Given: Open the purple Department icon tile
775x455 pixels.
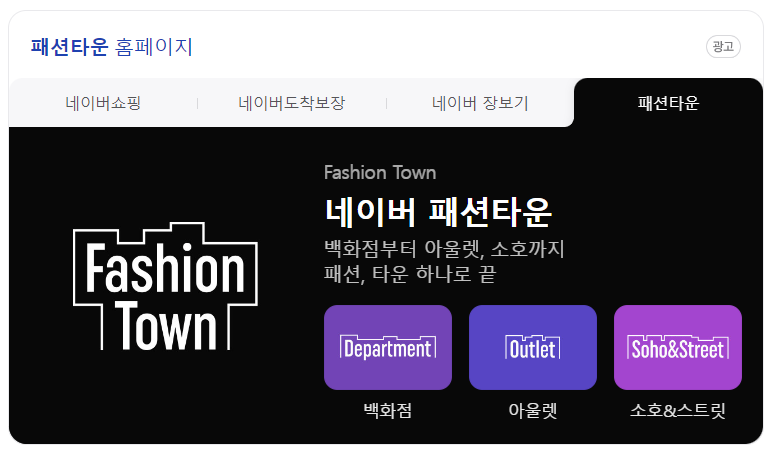Looking at the screenshot, I should coord(388,347).
